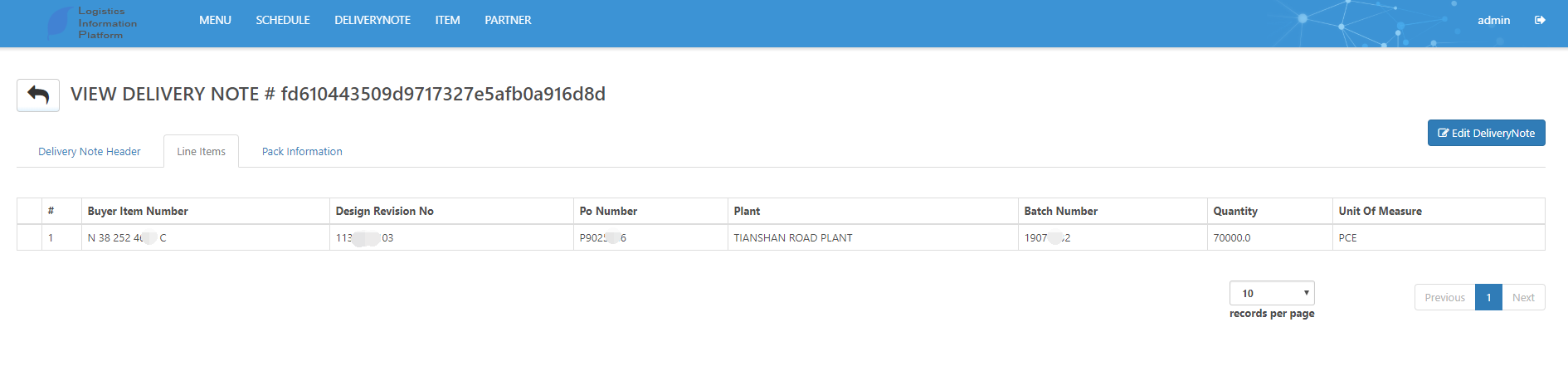Image resolution: width=1568 pixels, height=366 pixels.
Task: Click the back arrow button
Action: 38,95
